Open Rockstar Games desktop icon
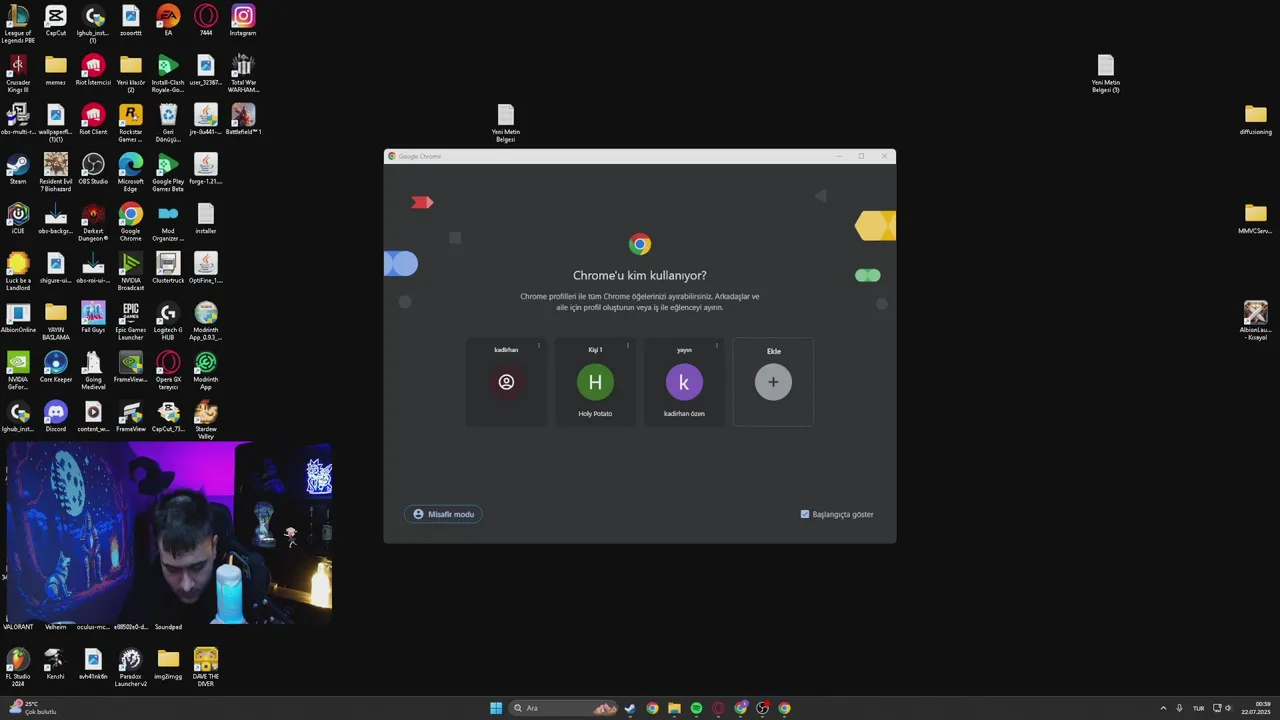The width and height of the screenshot is (1280, 720). [131, 122]
